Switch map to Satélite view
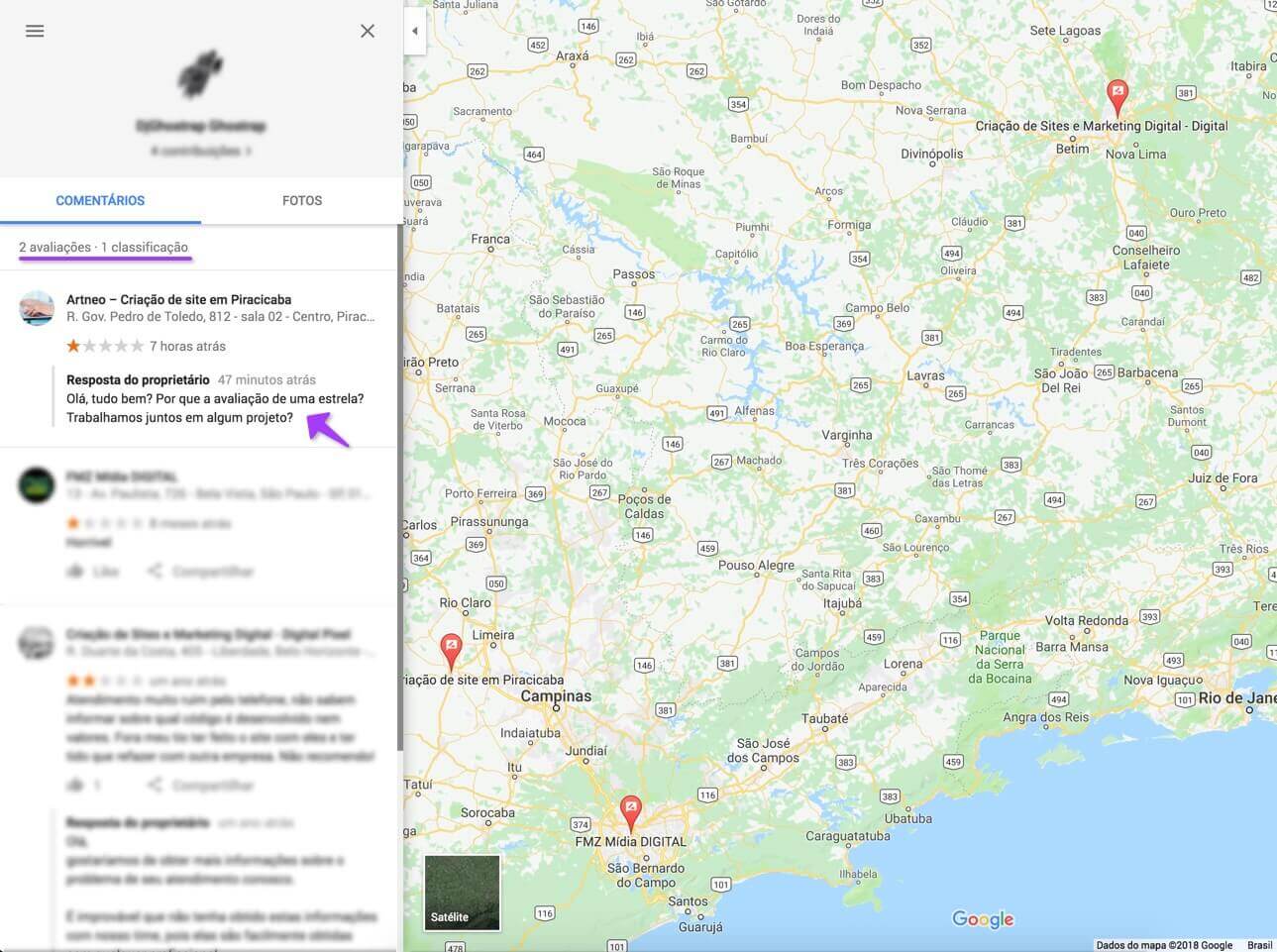 (x=462, y=893)
